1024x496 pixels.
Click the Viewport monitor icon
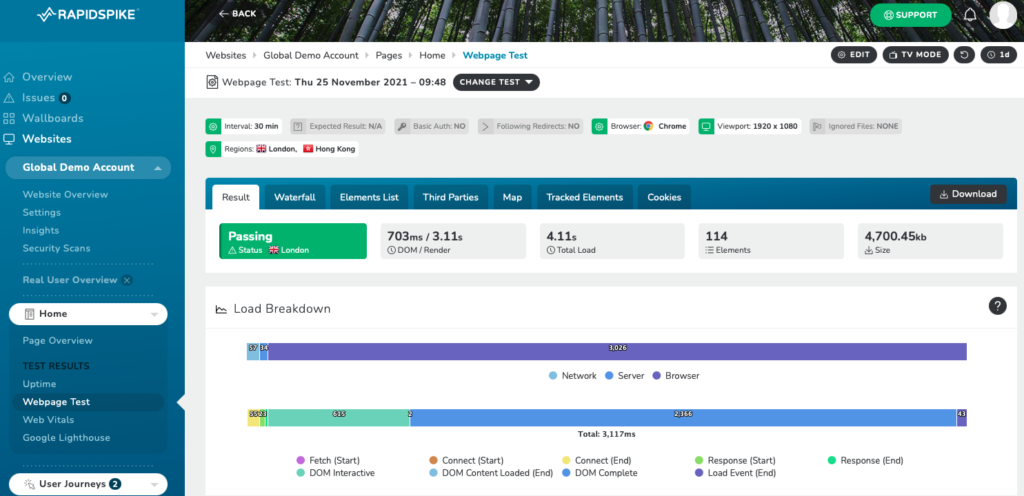click(705, 127)
